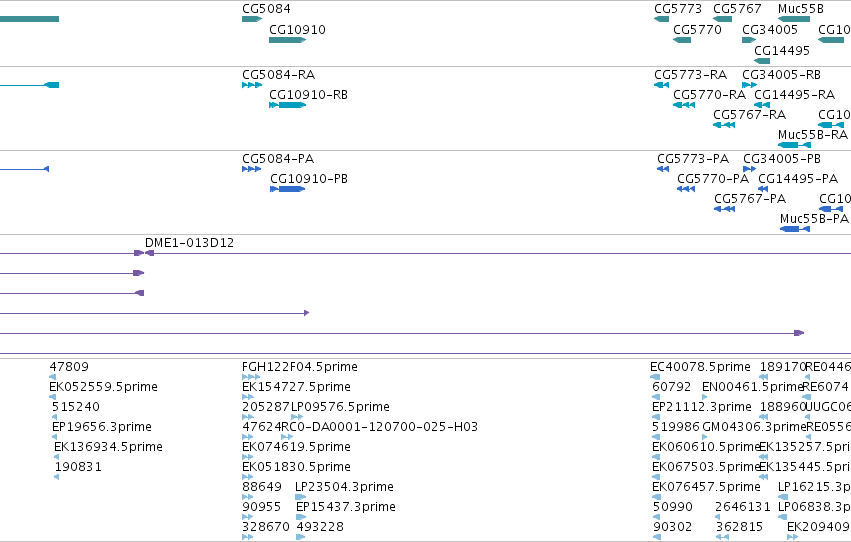This screenshot has height=542, width=851.
Task: Click the 493228 EST label
Action: (320, 527)
